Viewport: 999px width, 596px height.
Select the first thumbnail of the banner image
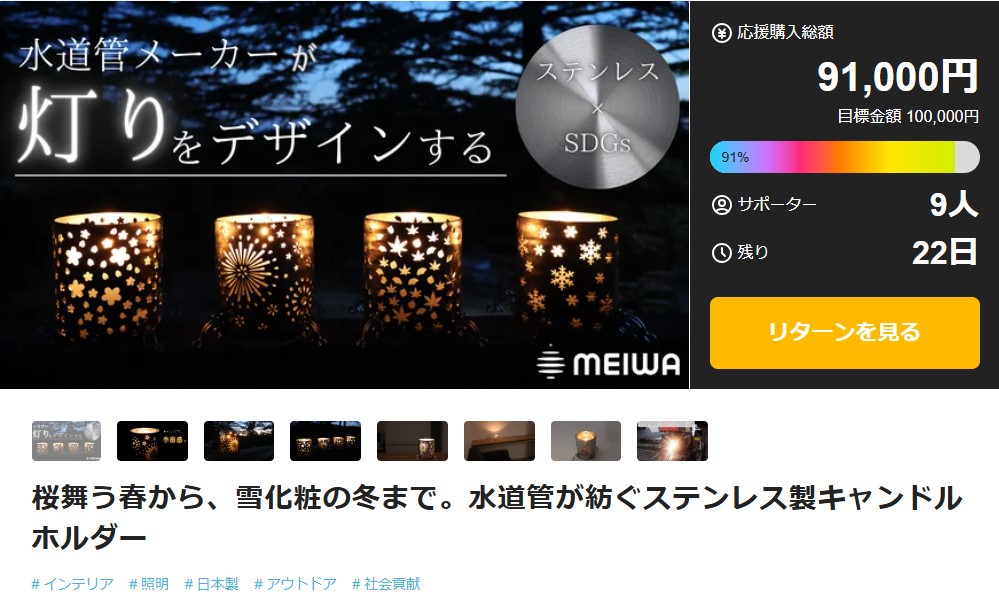66,441
